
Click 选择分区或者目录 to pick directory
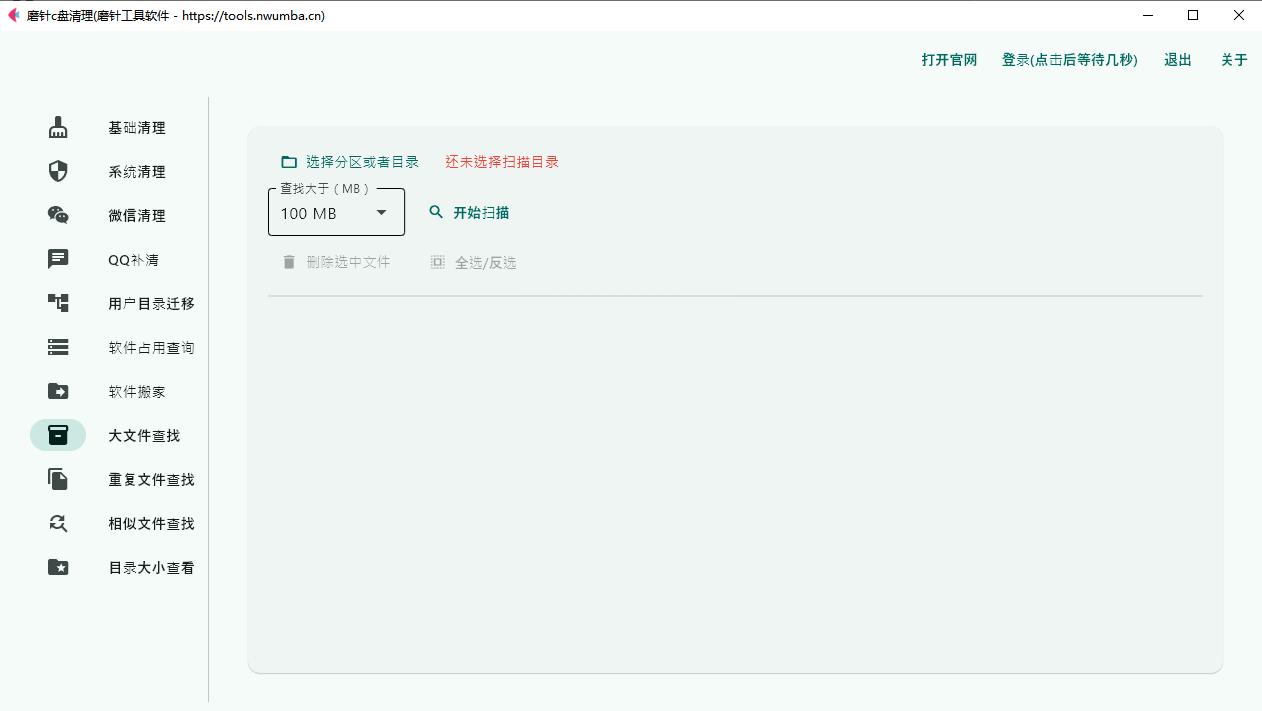[x=351, y=160]
